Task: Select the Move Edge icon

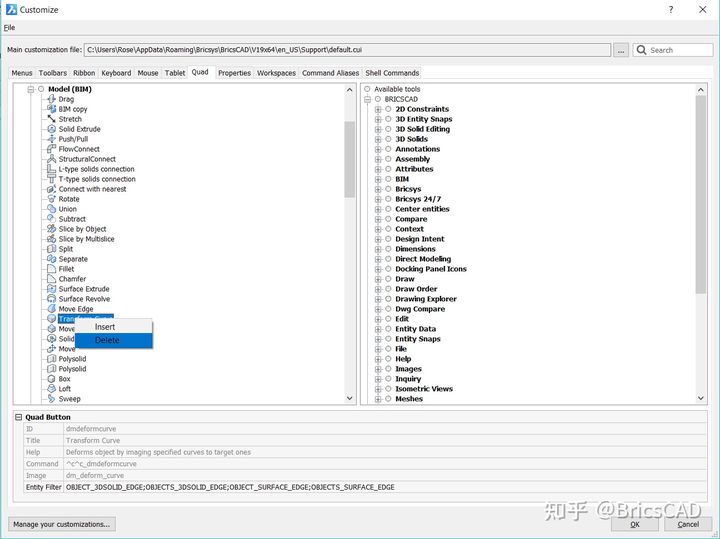Action: pyautogui.click(x=51, y=309)
